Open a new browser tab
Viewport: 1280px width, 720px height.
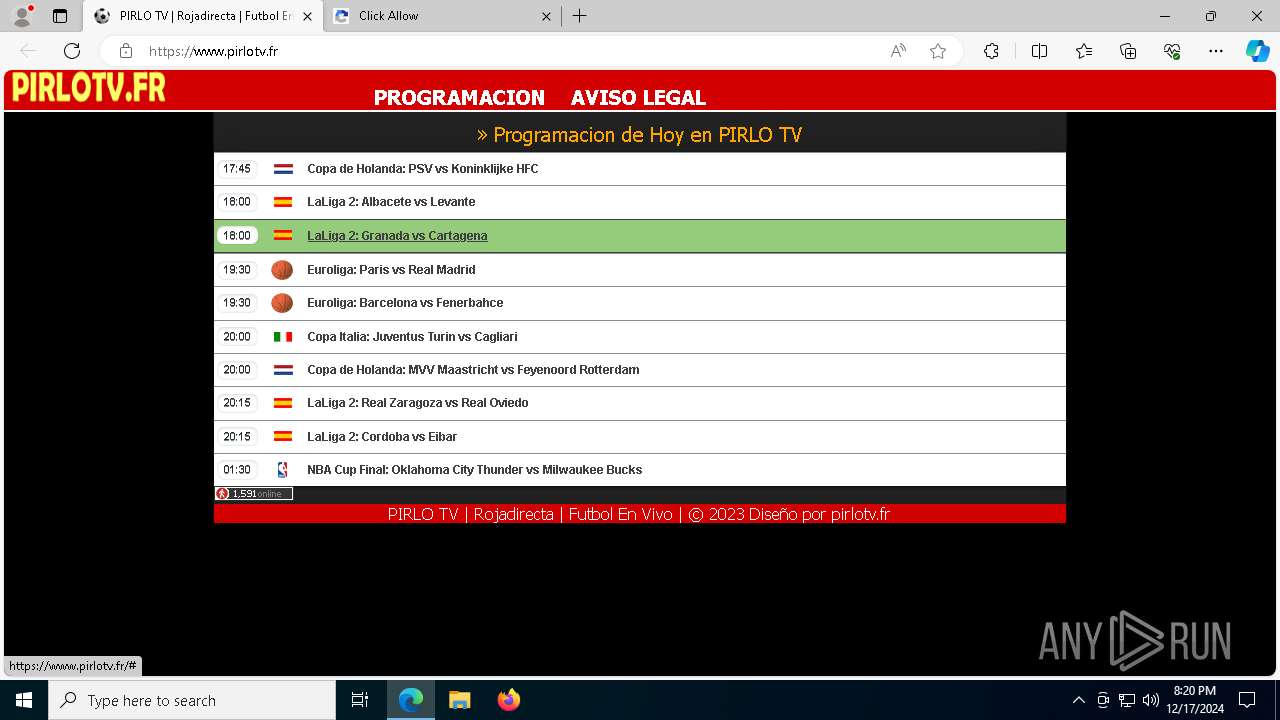click(580, 16)
